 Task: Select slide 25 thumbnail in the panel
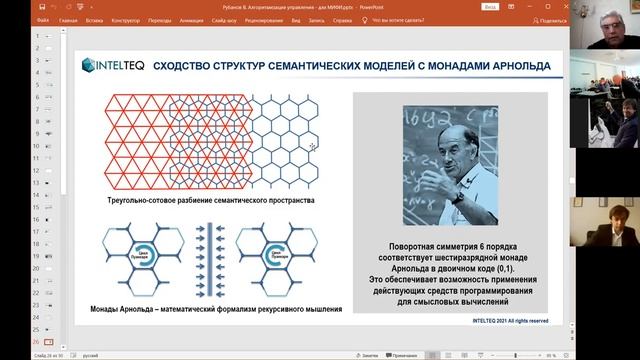click(49, 329)
